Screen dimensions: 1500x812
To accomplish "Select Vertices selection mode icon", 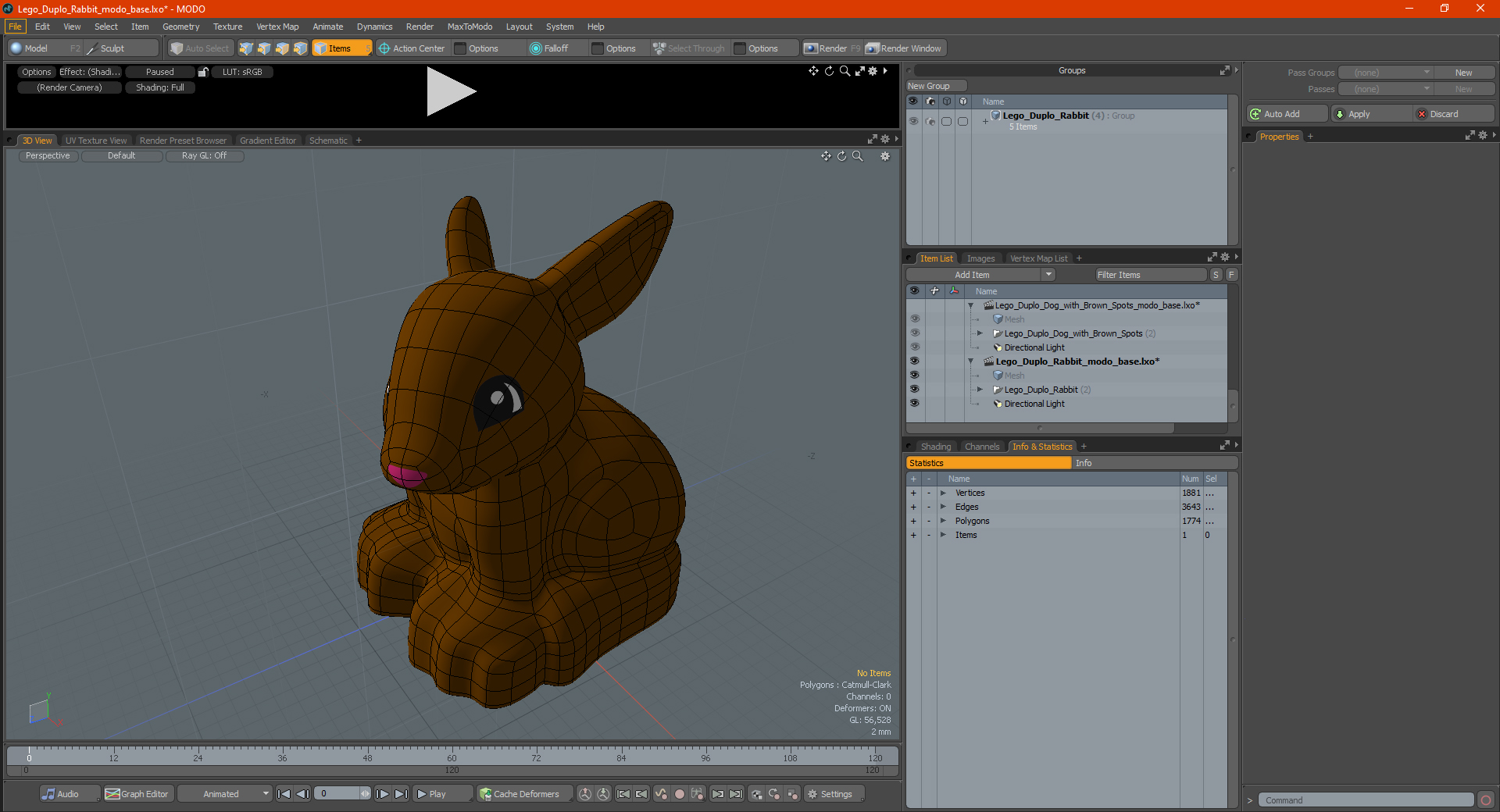I will pyautogui.click(x=246, y=48).
